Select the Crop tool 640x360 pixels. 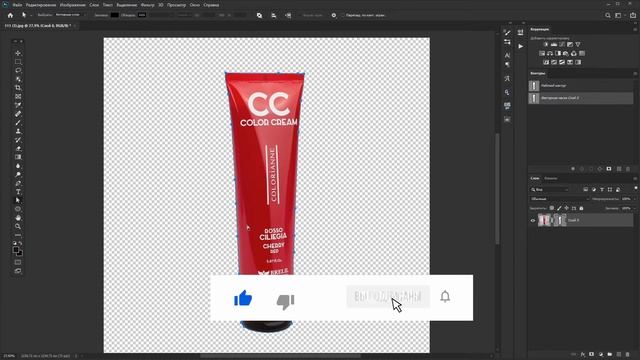(x=18, y=88)
